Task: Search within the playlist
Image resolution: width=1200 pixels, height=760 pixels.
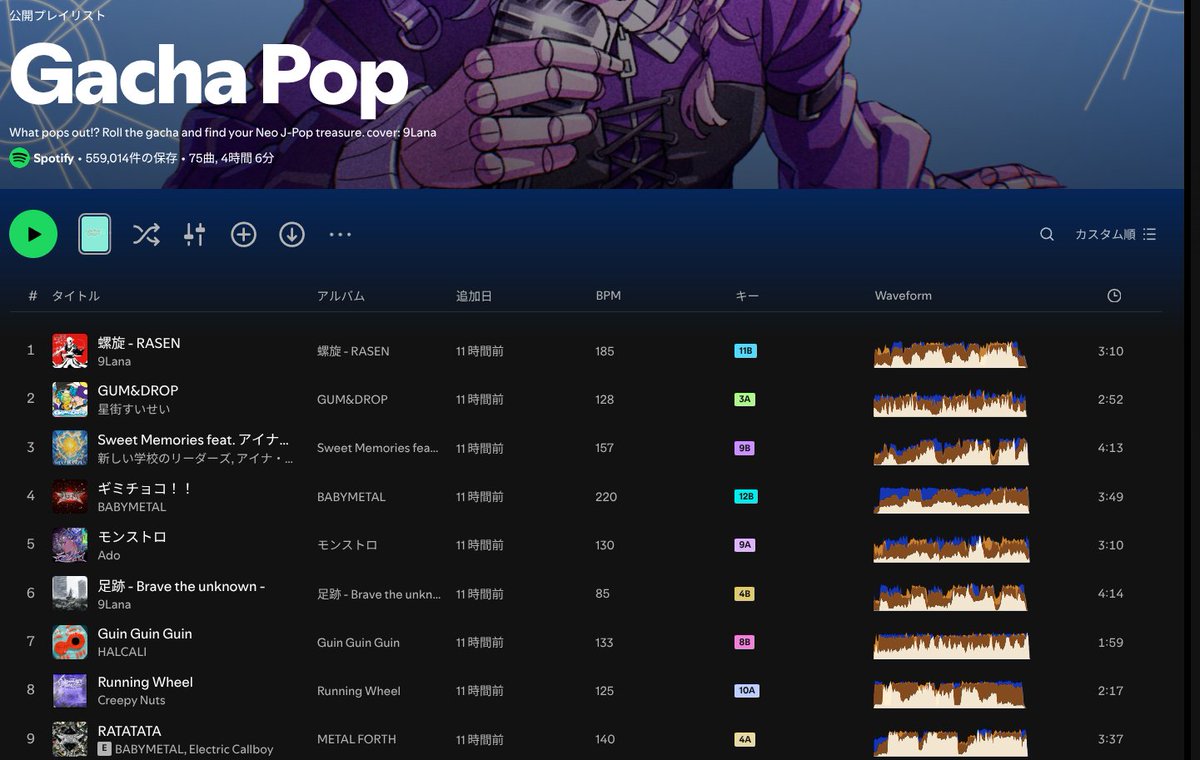Action: (x=1047, y=234)
